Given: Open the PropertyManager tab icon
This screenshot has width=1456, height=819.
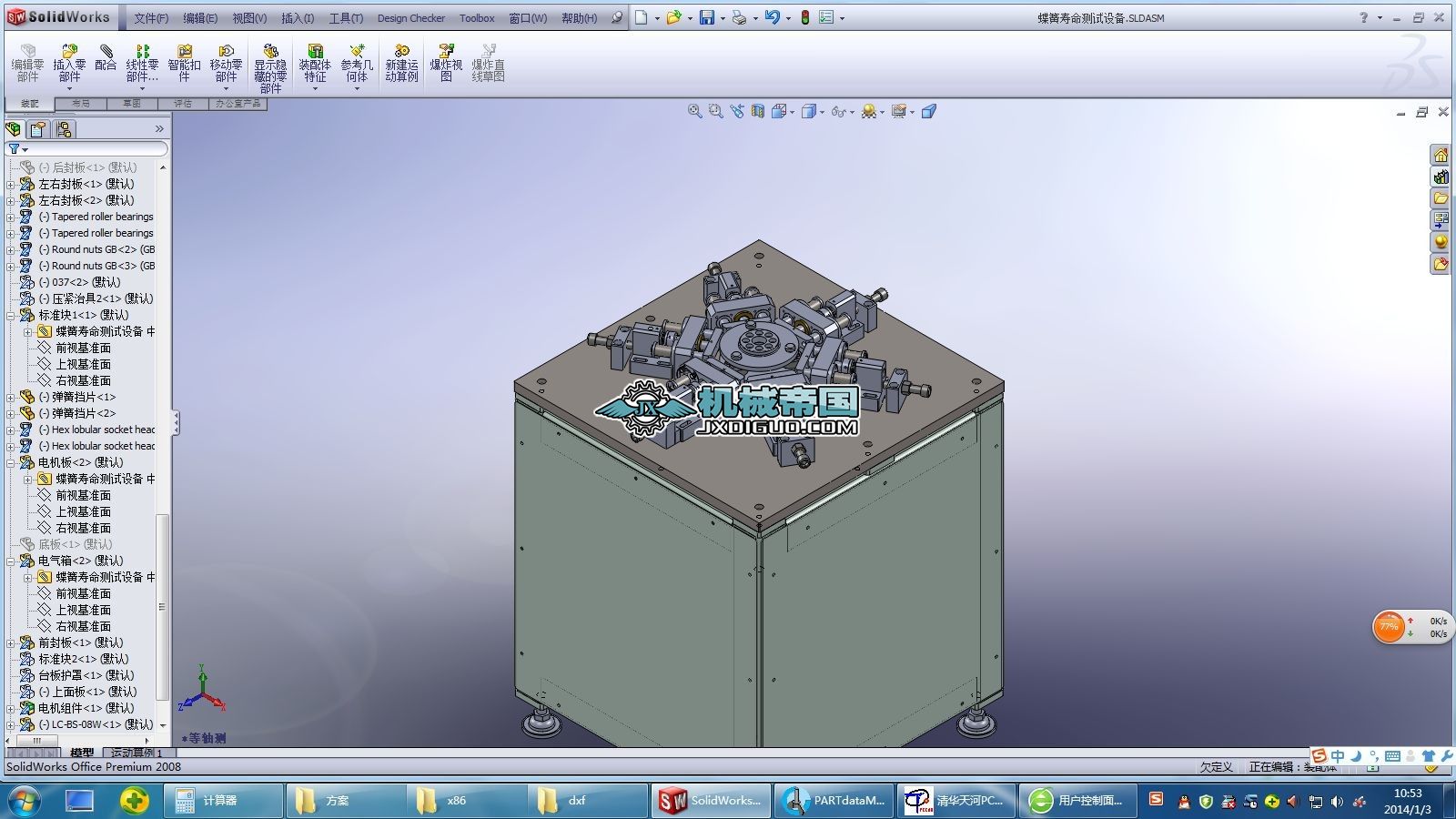Looking at the screenshot, I should (38, 129).
